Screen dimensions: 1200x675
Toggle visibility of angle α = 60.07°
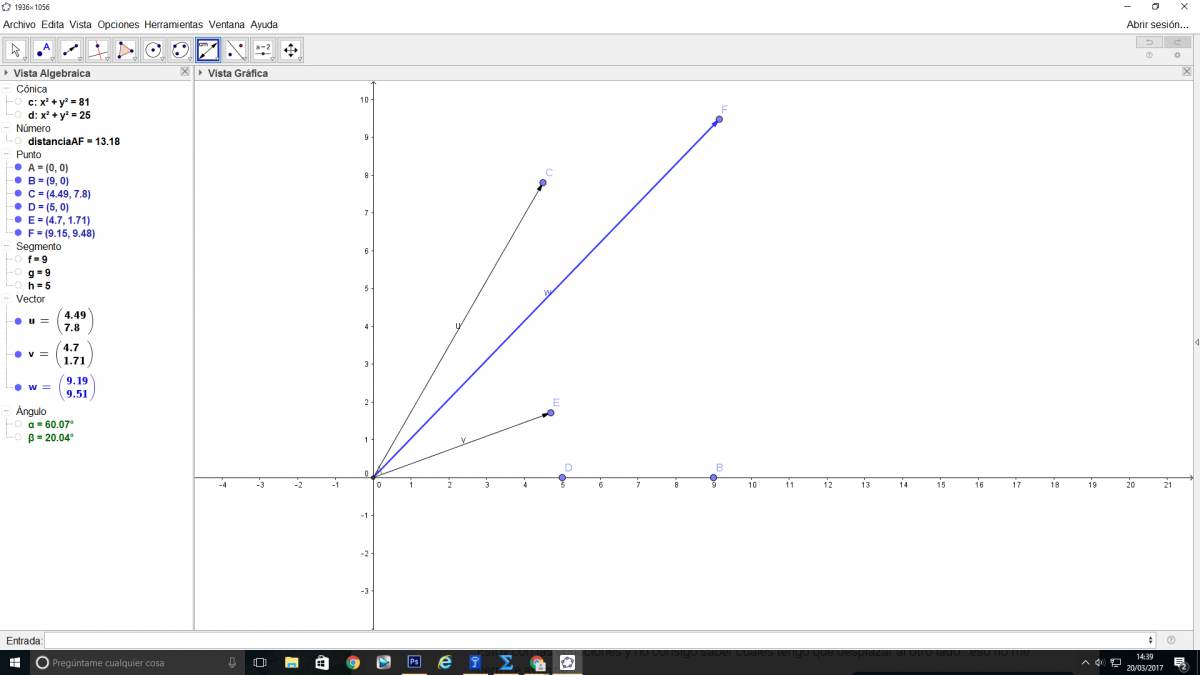click(x=18, y=424)
